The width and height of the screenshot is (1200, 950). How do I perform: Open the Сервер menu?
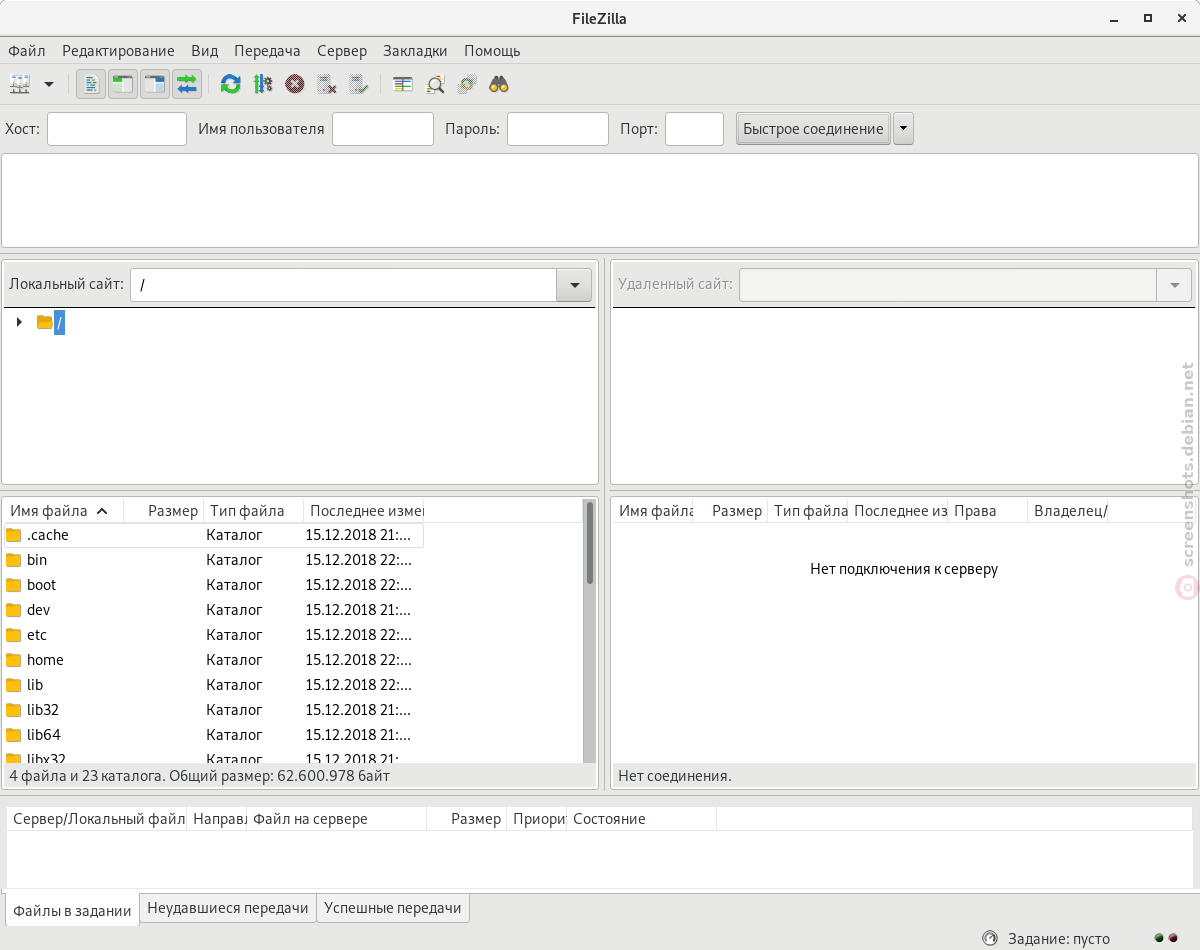point(342,51)
